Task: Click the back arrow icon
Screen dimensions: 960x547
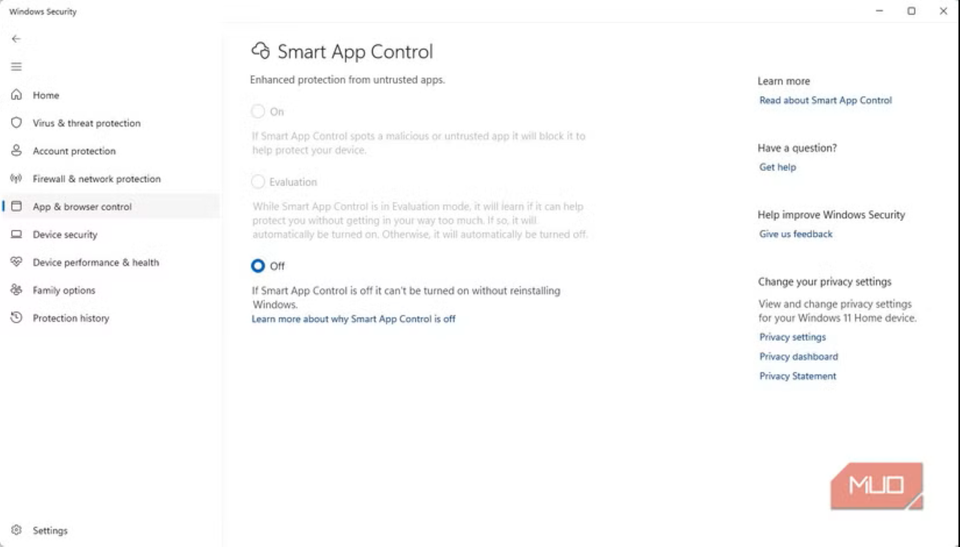Action: (16, 39)
